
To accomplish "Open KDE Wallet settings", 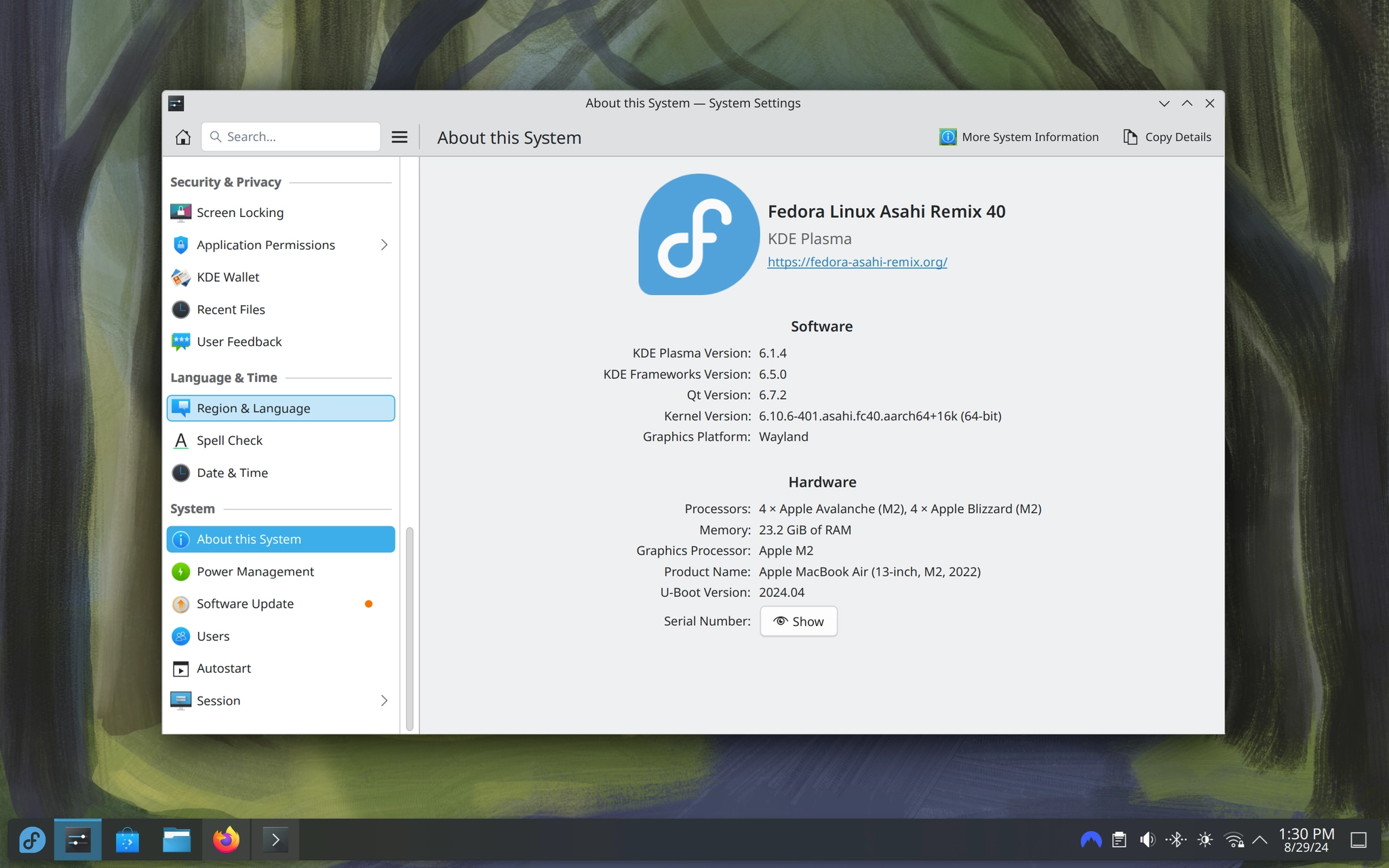I will point(281,277).
